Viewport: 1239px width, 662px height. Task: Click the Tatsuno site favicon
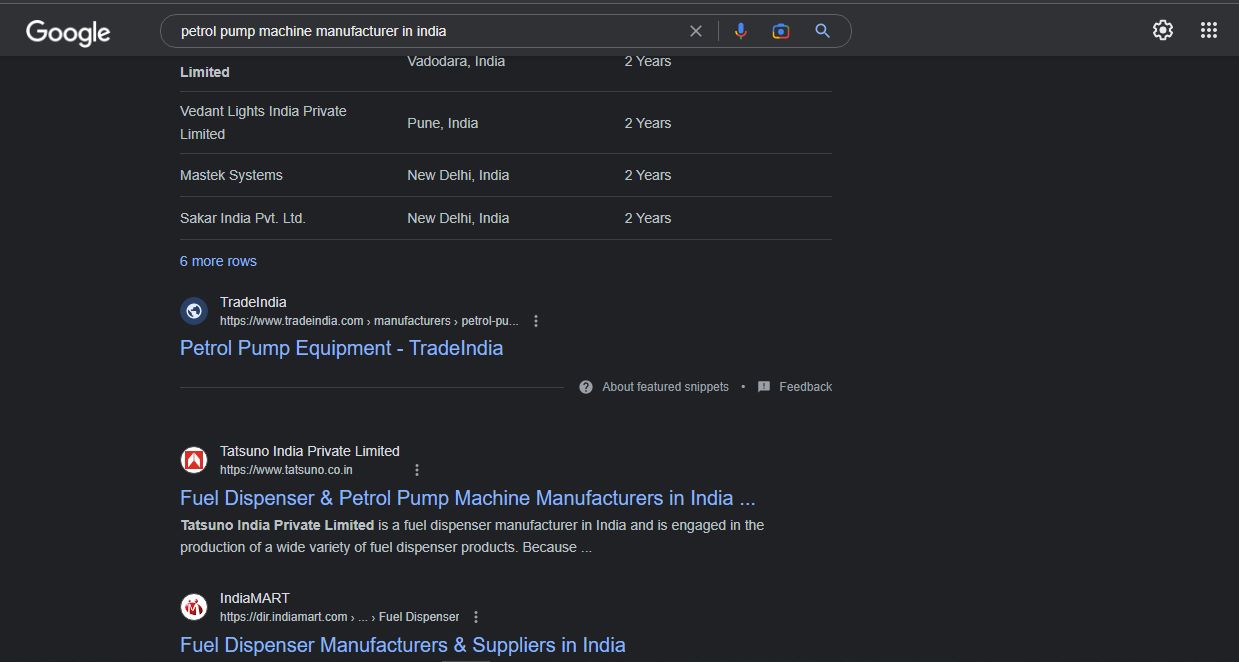click(x=194, y=460)
